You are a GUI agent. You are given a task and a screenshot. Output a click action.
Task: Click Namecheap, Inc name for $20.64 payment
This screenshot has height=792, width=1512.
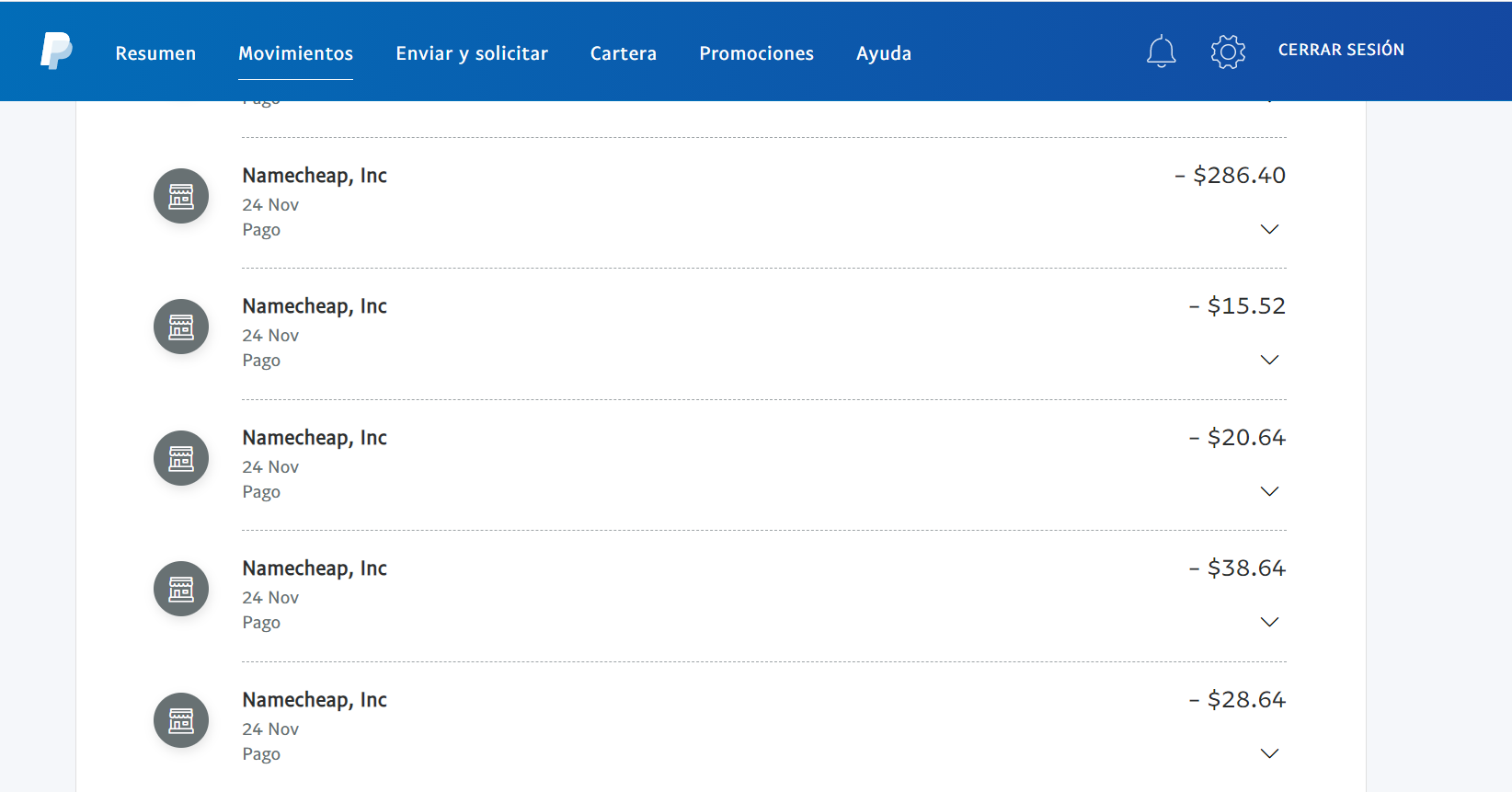tap(315, 438)
